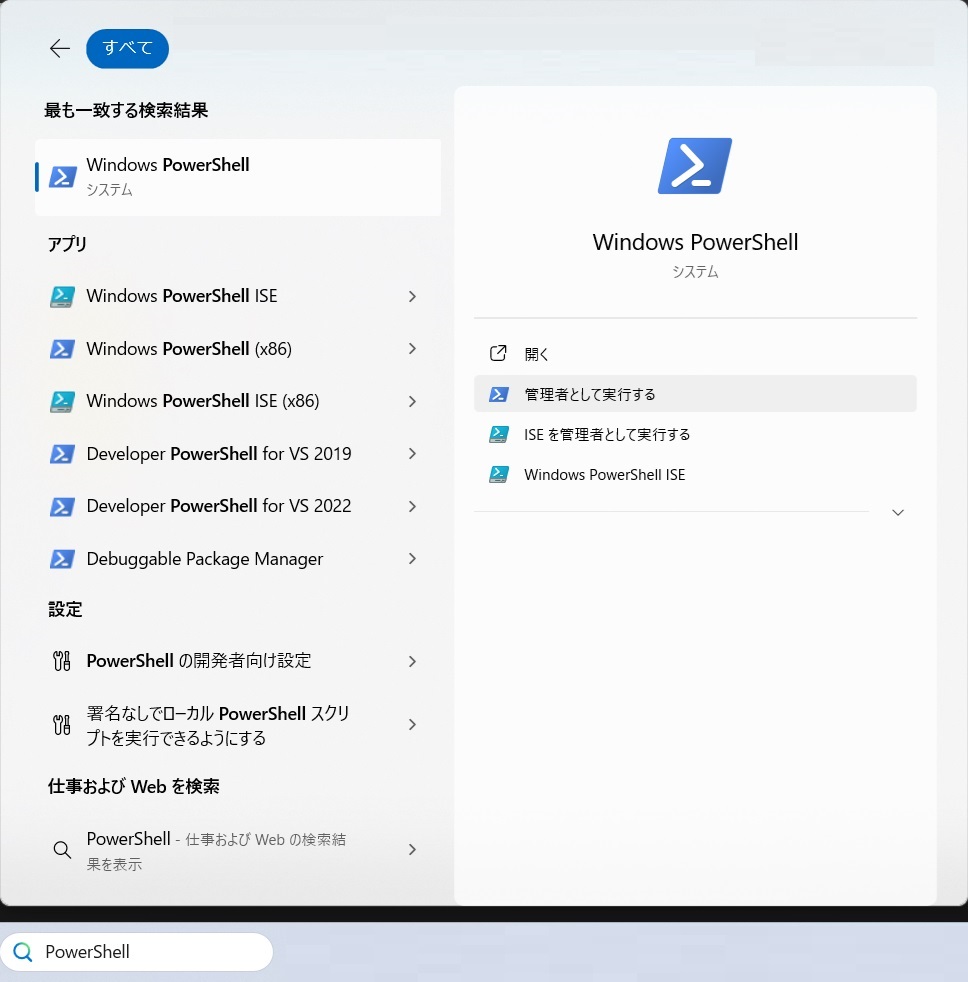The height and width of the screenshot is (982, 968).
Task: Click the PowerShell icon next to 管理者として実行する
Action: (x=499, y=394)
